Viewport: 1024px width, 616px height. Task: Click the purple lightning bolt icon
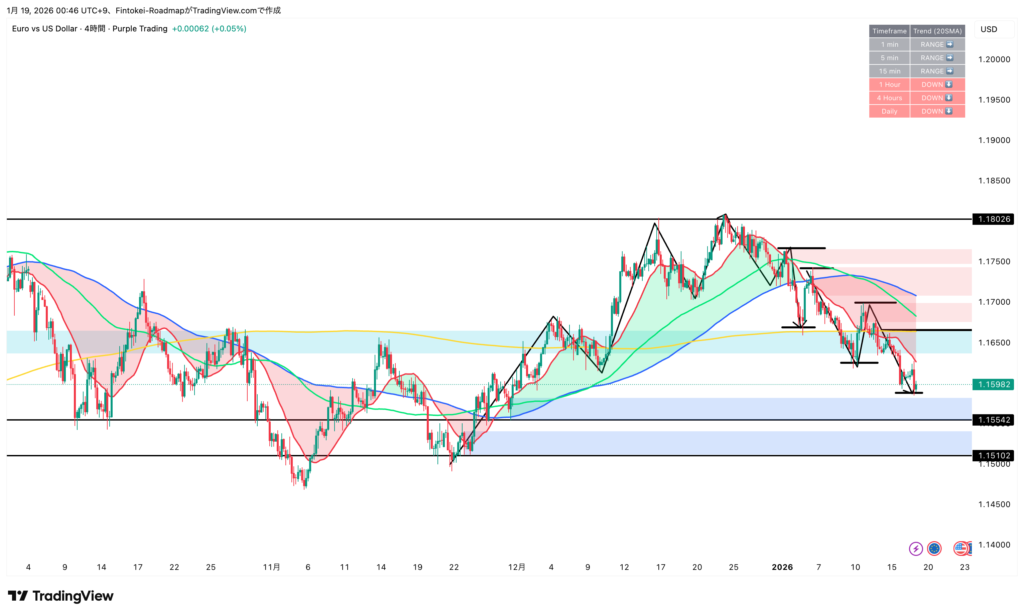916,548
